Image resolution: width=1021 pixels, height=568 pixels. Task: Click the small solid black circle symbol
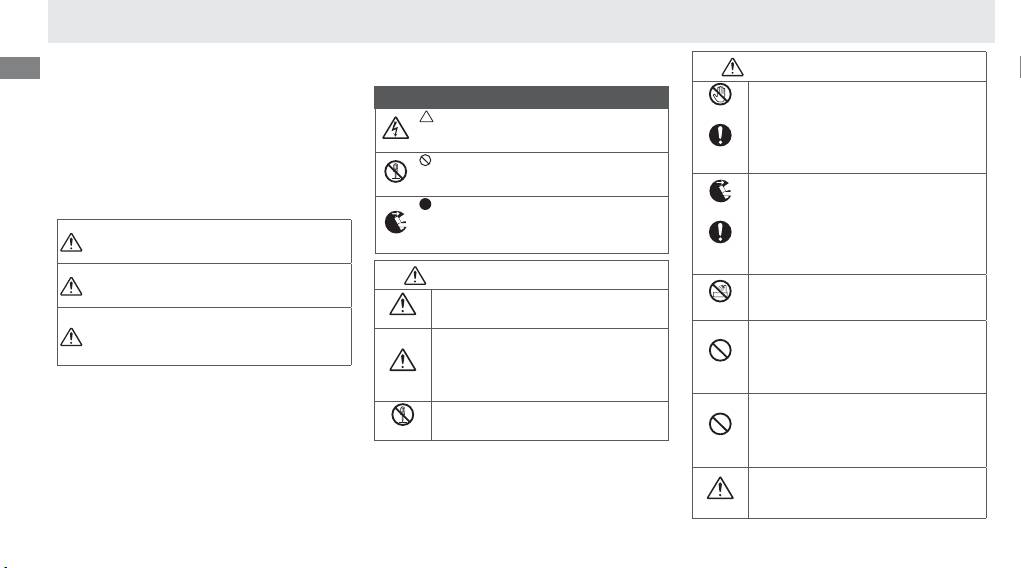(425, 205)
